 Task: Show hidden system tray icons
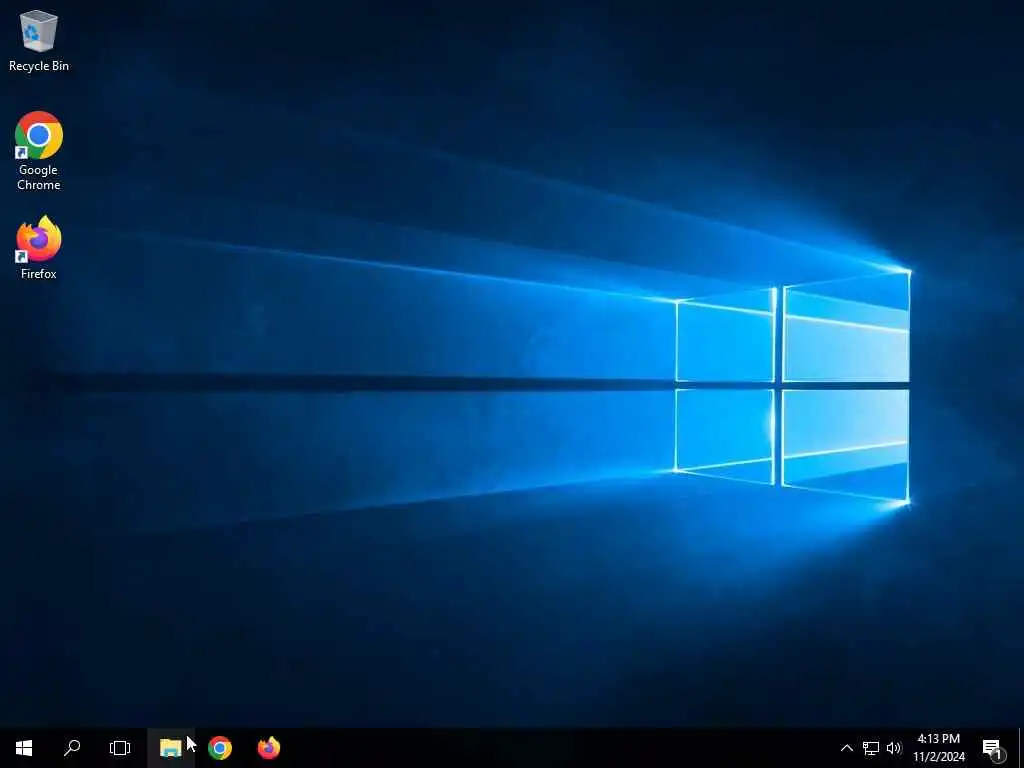[846, 748]
